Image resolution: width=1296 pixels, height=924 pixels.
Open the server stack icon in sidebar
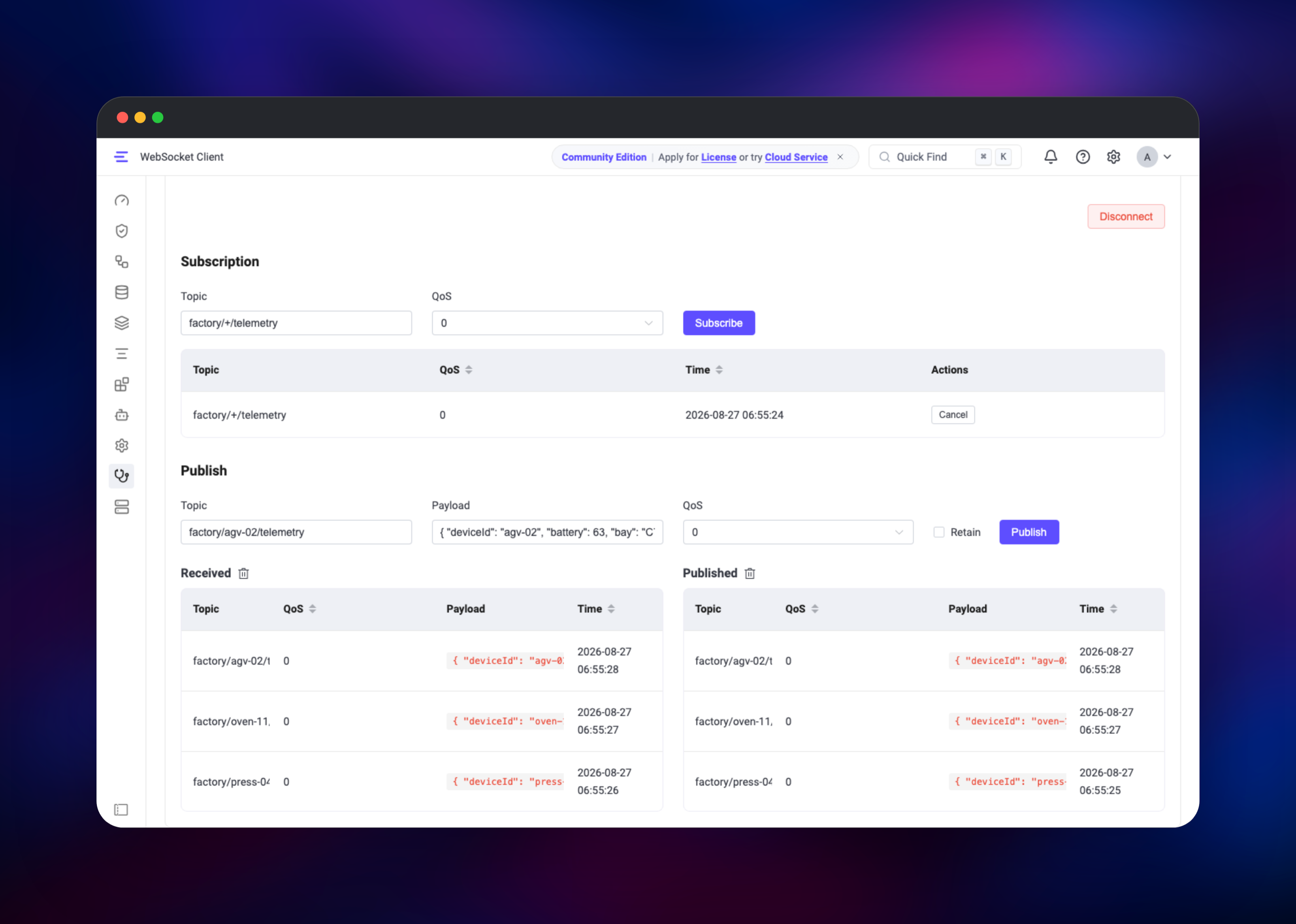click(x=122, y=507)
